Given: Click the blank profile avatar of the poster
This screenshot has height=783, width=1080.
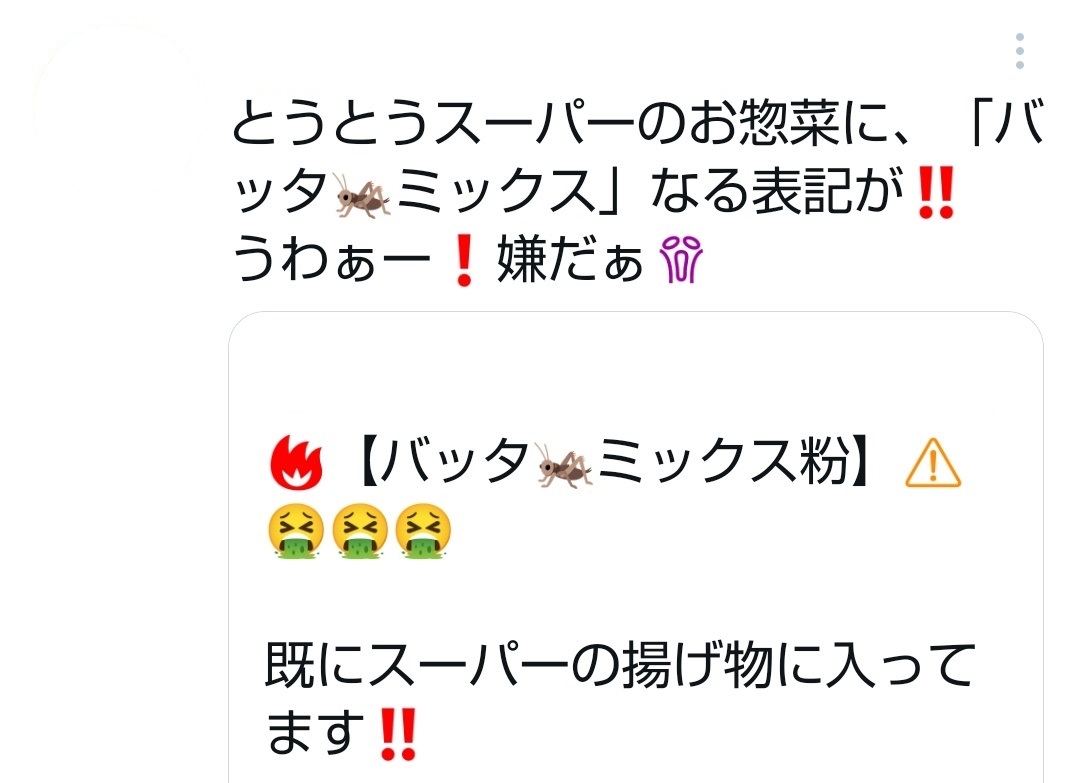Looking at the screenshot, I should tap(117, 110).
